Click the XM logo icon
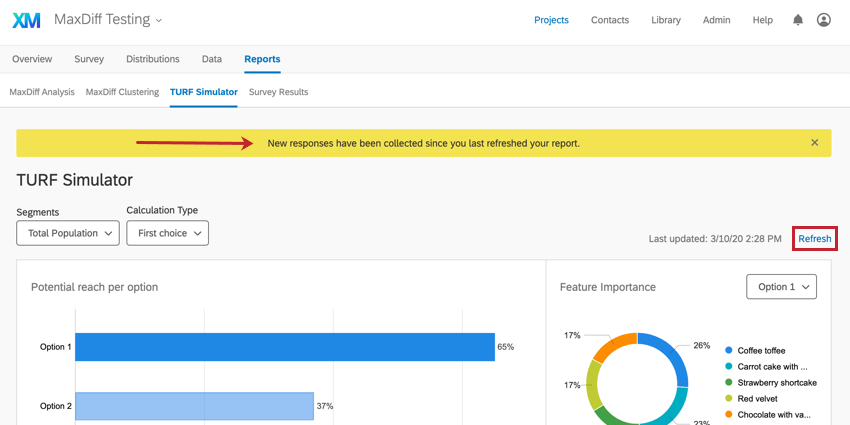 [27, 20]
